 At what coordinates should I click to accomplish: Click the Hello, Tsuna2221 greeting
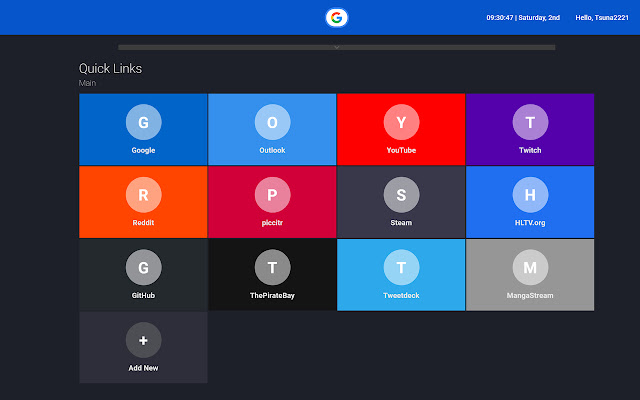click(x=602, y=18)
